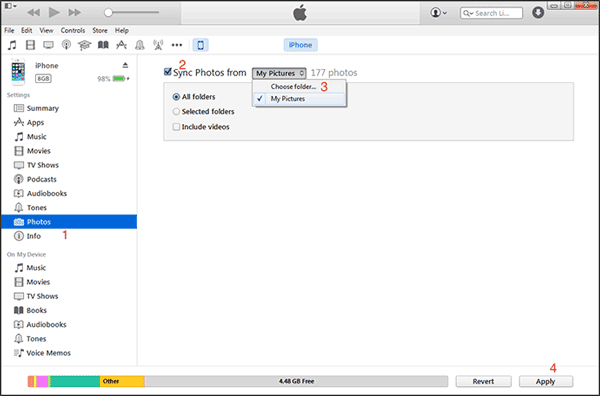Open Voice Memos under On My Device

click(x=69, y=353)
